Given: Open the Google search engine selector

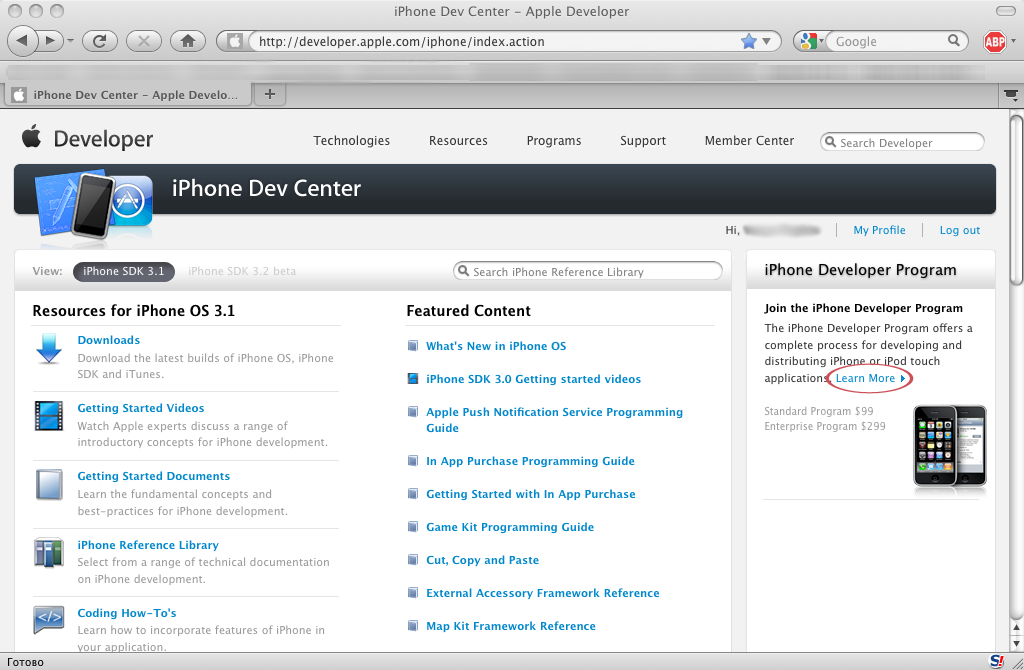Looking at the screenshot, I should pos(810,41).
